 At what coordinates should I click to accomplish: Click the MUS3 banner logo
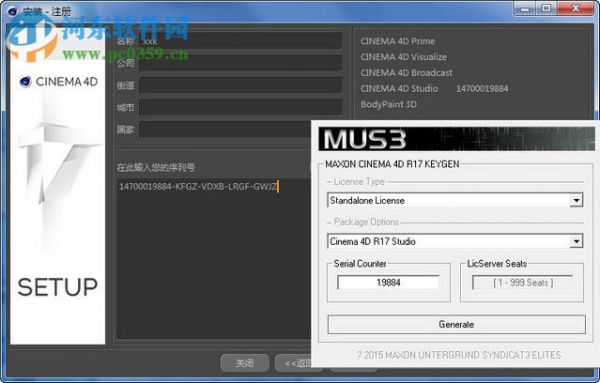click(x=365, y=139)
